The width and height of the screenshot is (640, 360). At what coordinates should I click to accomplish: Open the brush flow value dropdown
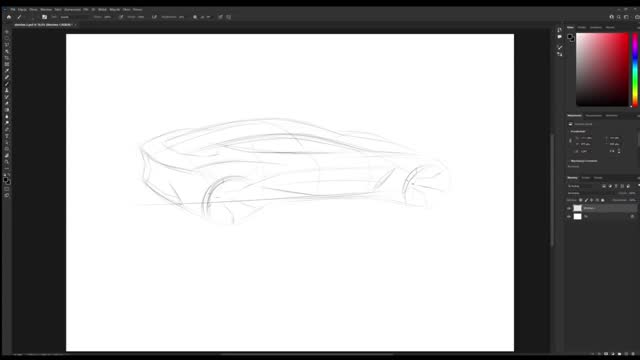(141, 17)
